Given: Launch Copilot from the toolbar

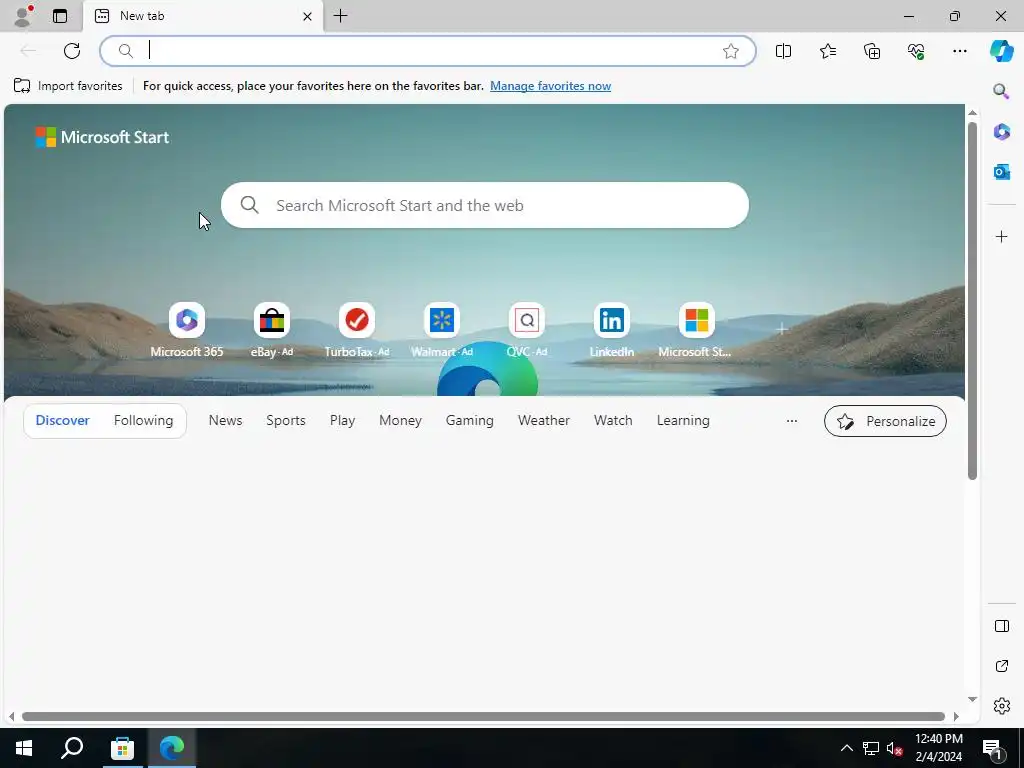Looking at the screenshot, I should [1001, 51].
